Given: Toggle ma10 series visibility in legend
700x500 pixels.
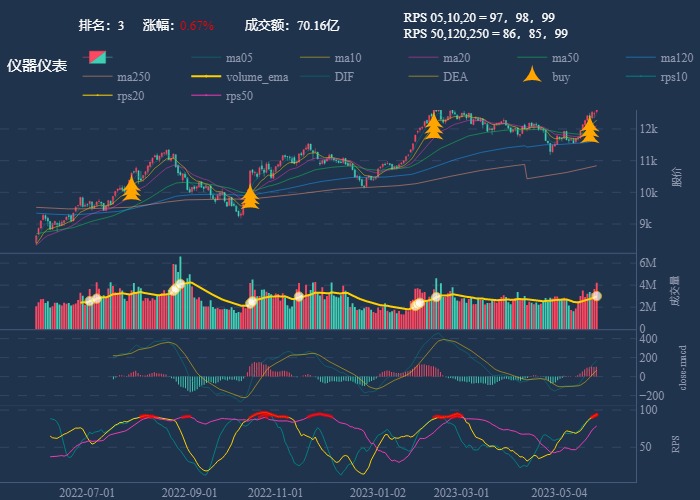Looking at the screenshot, I should (347, 57).
